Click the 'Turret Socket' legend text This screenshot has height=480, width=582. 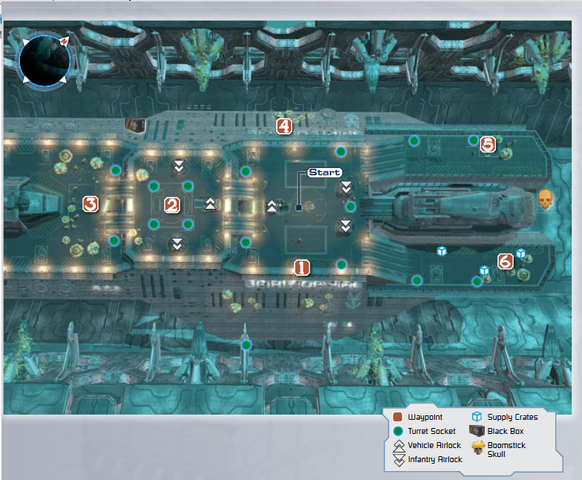coord(432,431)
